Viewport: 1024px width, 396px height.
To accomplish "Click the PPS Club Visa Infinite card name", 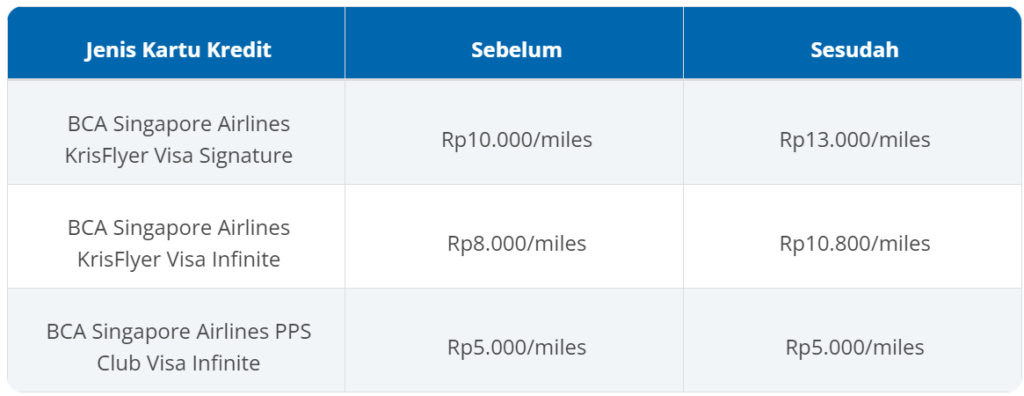I will tap(178, 347).
